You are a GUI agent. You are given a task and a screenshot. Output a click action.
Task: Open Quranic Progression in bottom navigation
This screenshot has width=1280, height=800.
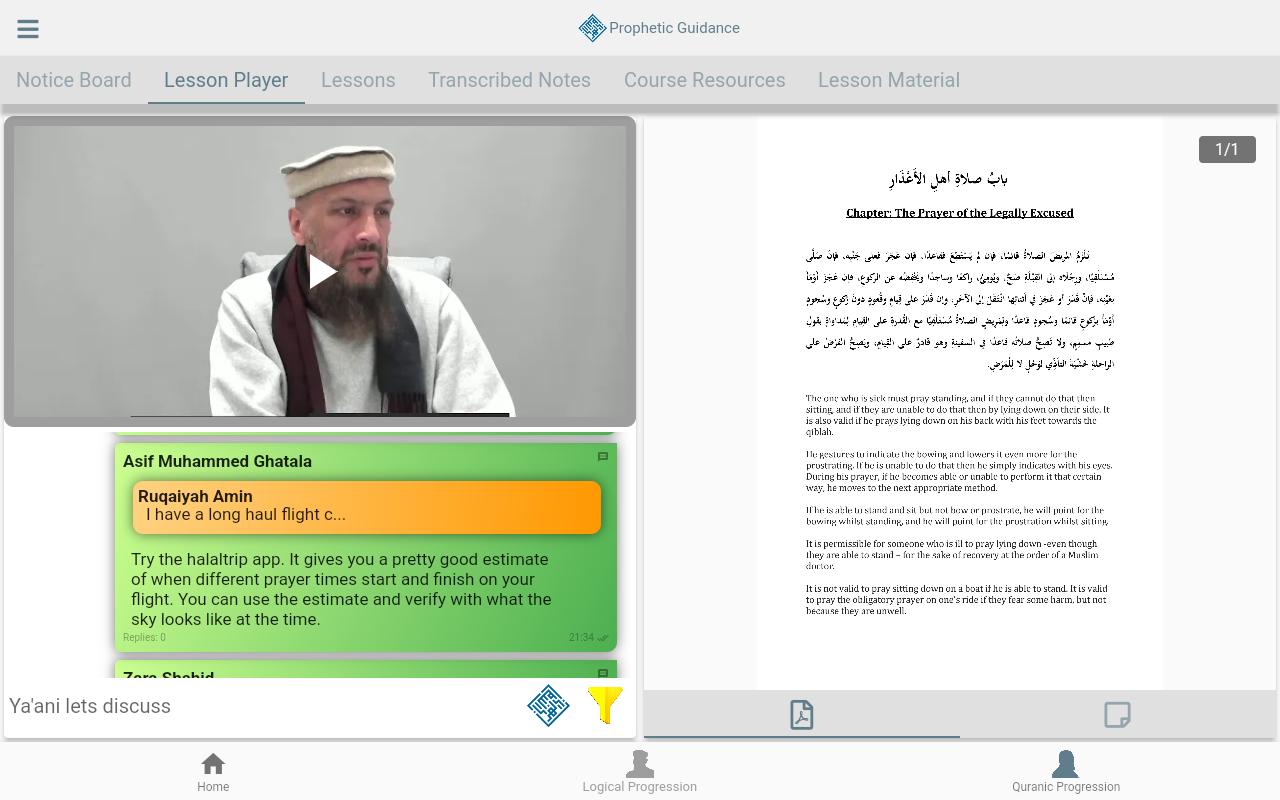click(x=1066, y=772)
